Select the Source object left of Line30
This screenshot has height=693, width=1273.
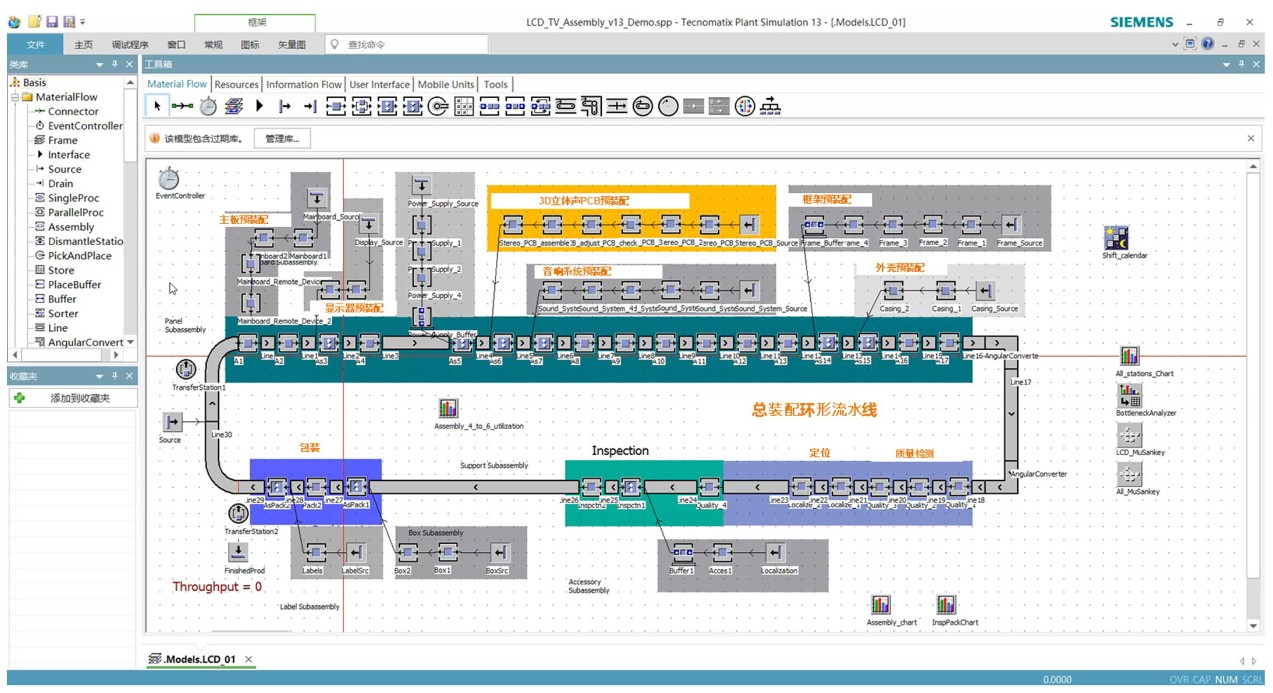tap(172, 422)
